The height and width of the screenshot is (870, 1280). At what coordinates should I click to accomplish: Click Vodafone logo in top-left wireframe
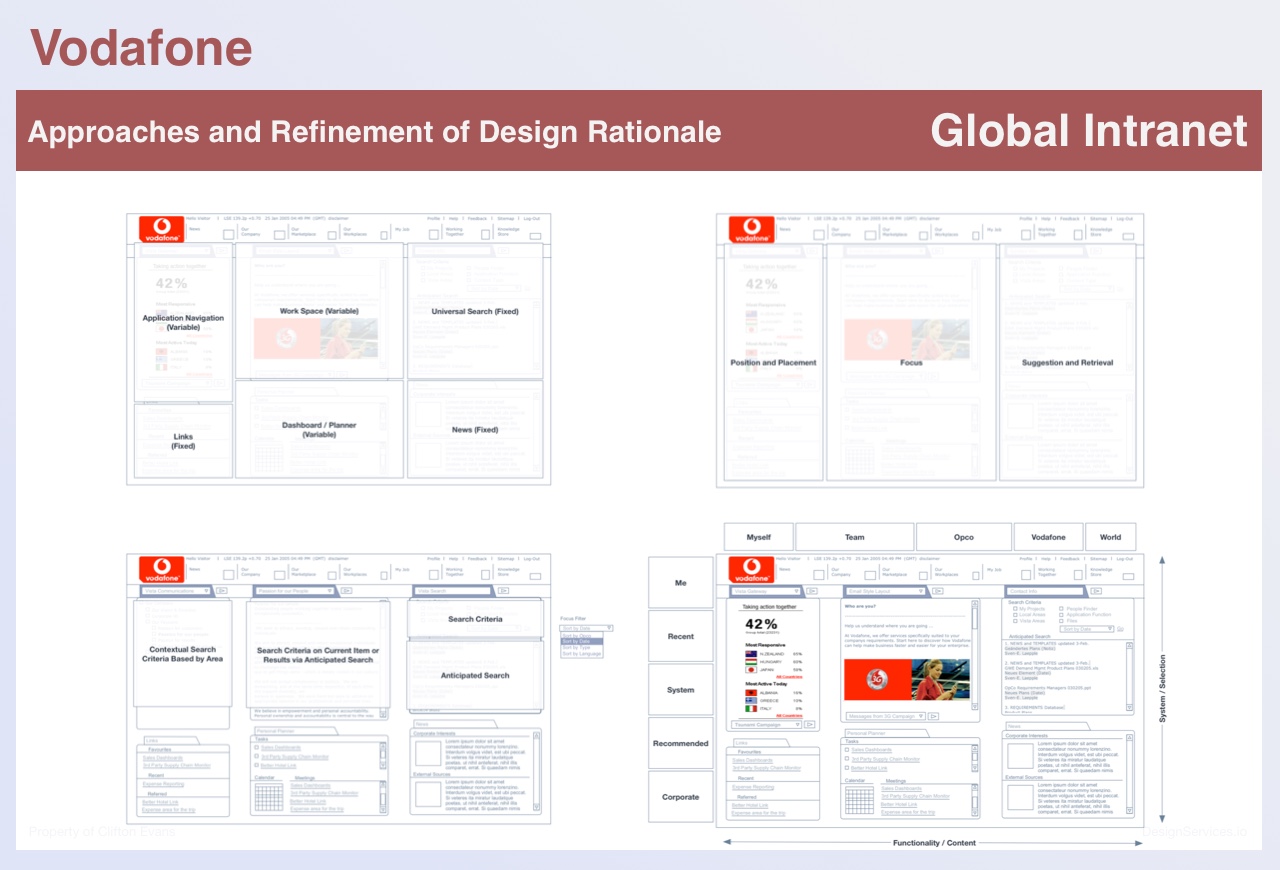pos(161,229)
